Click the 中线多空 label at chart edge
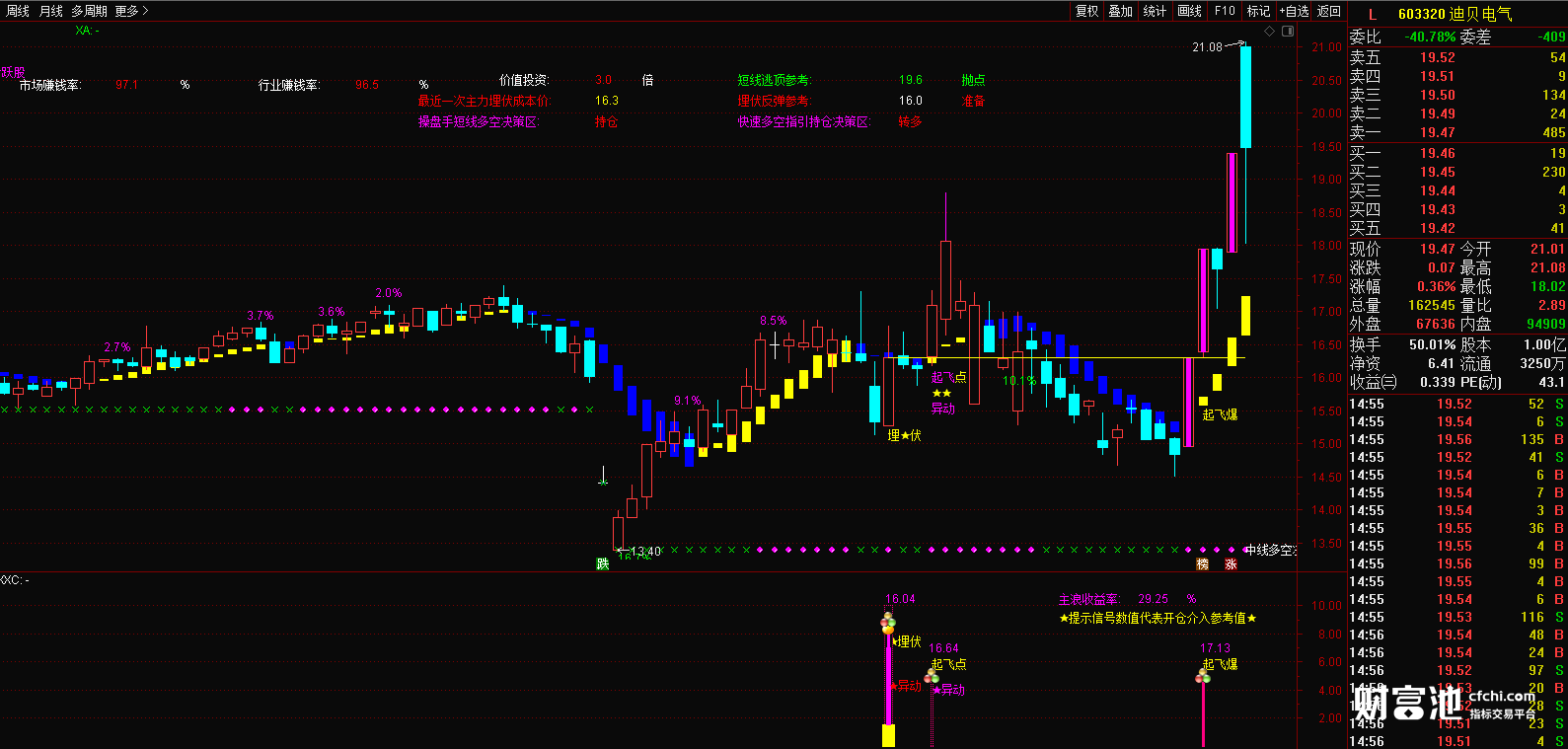 click(1270, 551)
